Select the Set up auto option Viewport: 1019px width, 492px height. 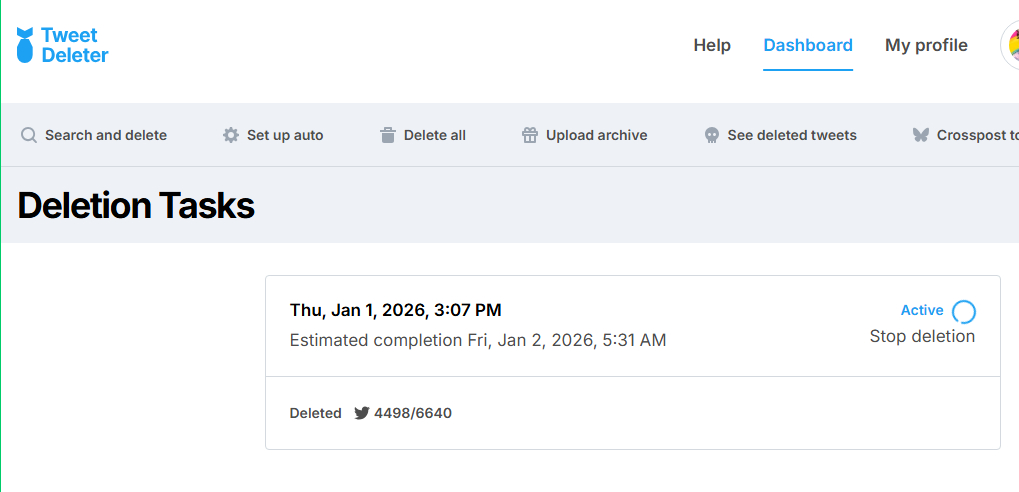(285, 135)
